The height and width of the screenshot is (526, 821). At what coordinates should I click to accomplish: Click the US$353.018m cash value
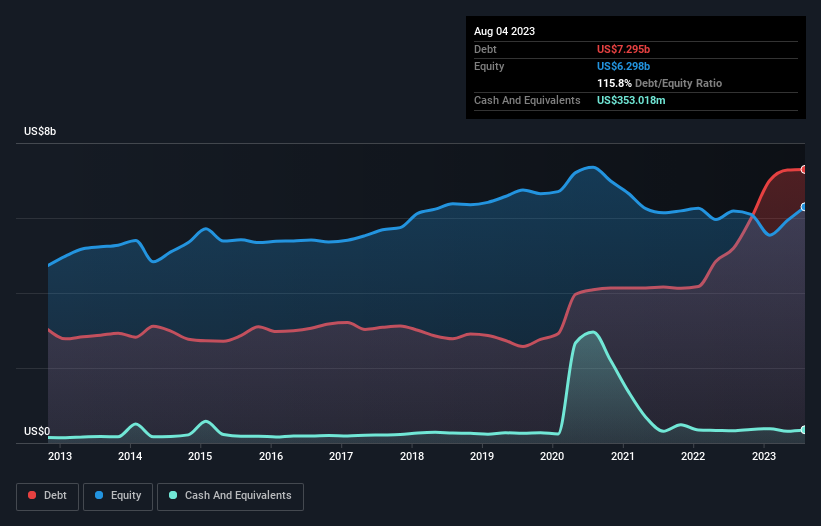[631, 100]
